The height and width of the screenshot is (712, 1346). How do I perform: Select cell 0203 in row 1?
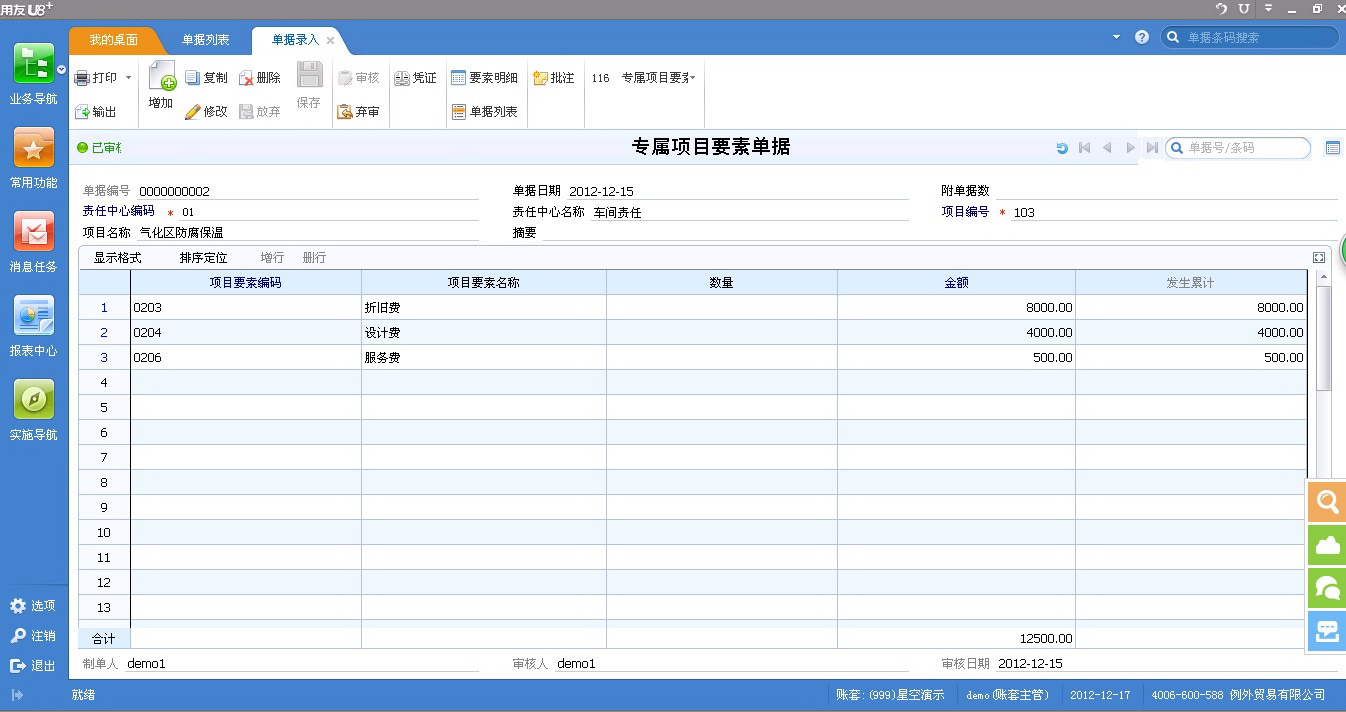tap(246, 308)
